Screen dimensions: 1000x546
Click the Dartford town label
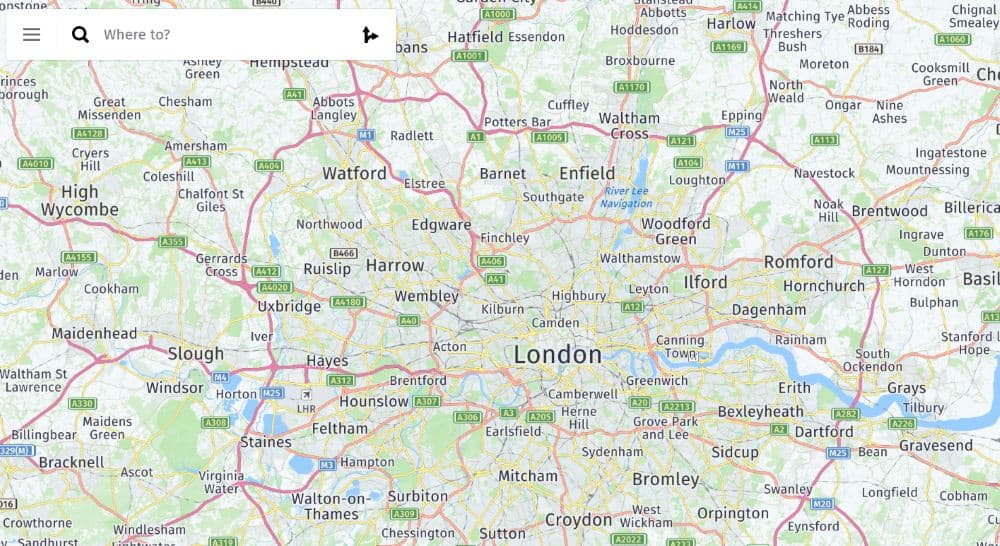point(824,432)
